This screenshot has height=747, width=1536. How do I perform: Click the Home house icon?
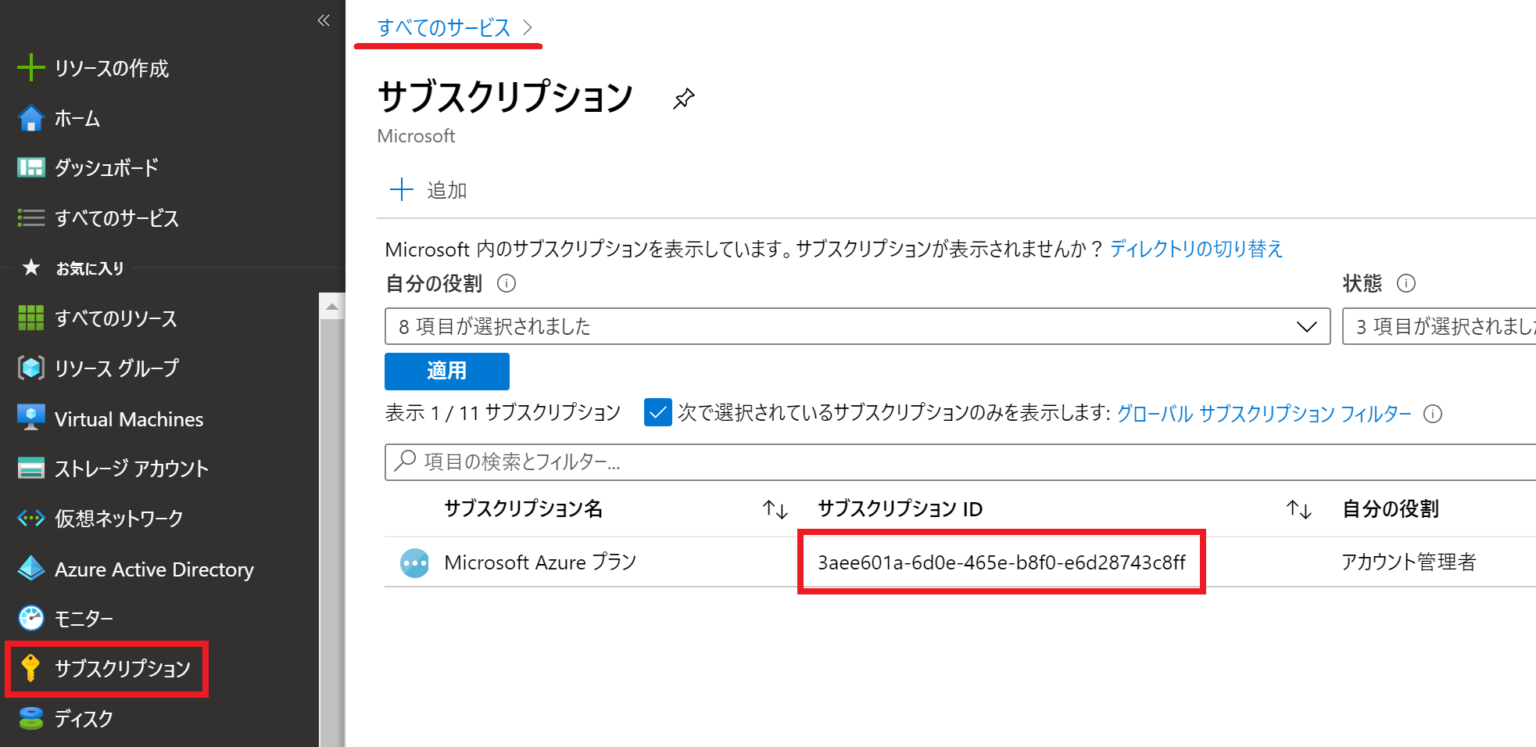(31, 118)
